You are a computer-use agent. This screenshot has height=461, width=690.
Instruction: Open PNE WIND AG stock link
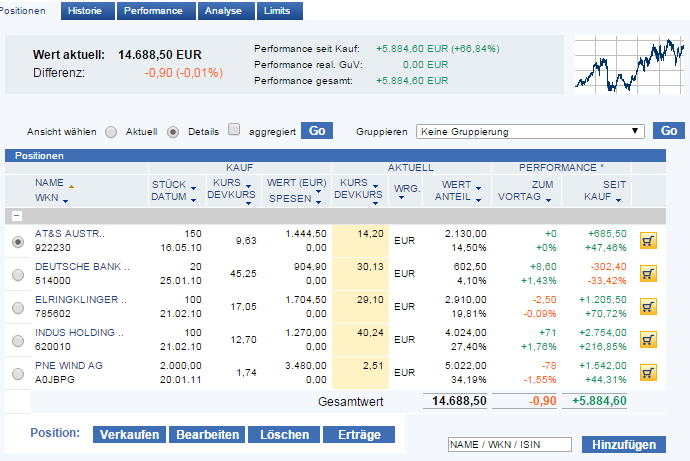click(69, 366)
